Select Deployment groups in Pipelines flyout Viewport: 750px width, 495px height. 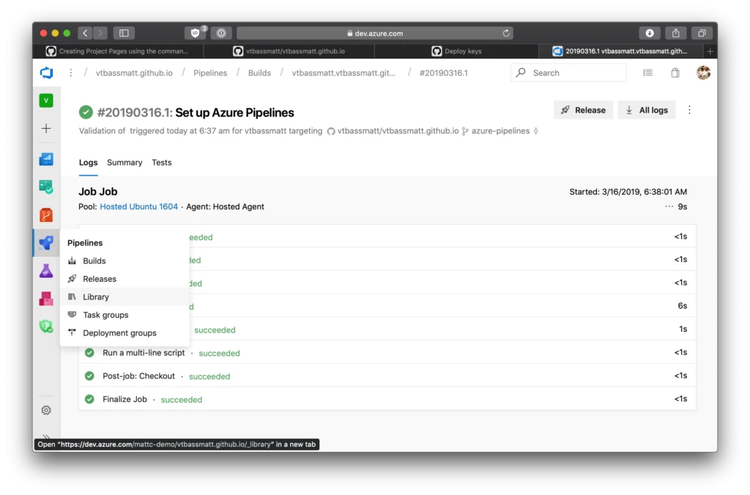pyautogui.click(x=124, y=333)
